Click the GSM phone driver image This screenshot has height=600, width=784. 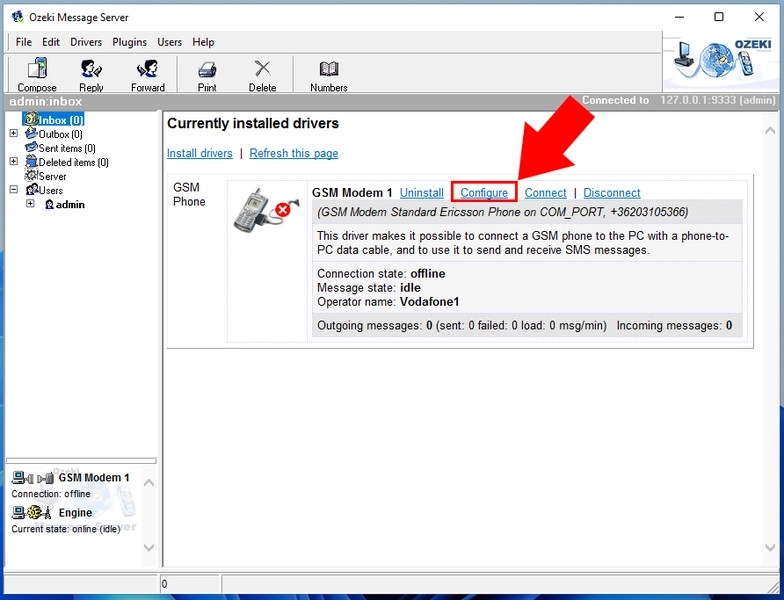(266, 210)
